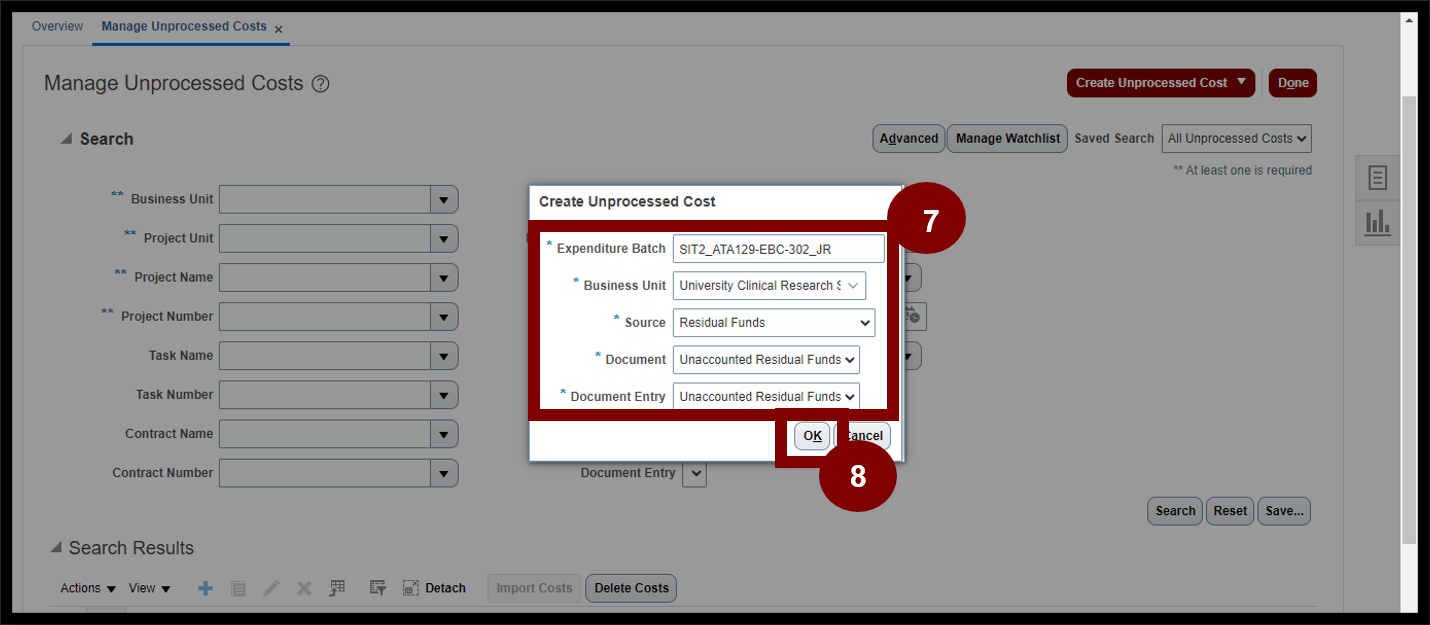Open the bar chart icon on right sidebar

pos(1378,222)
